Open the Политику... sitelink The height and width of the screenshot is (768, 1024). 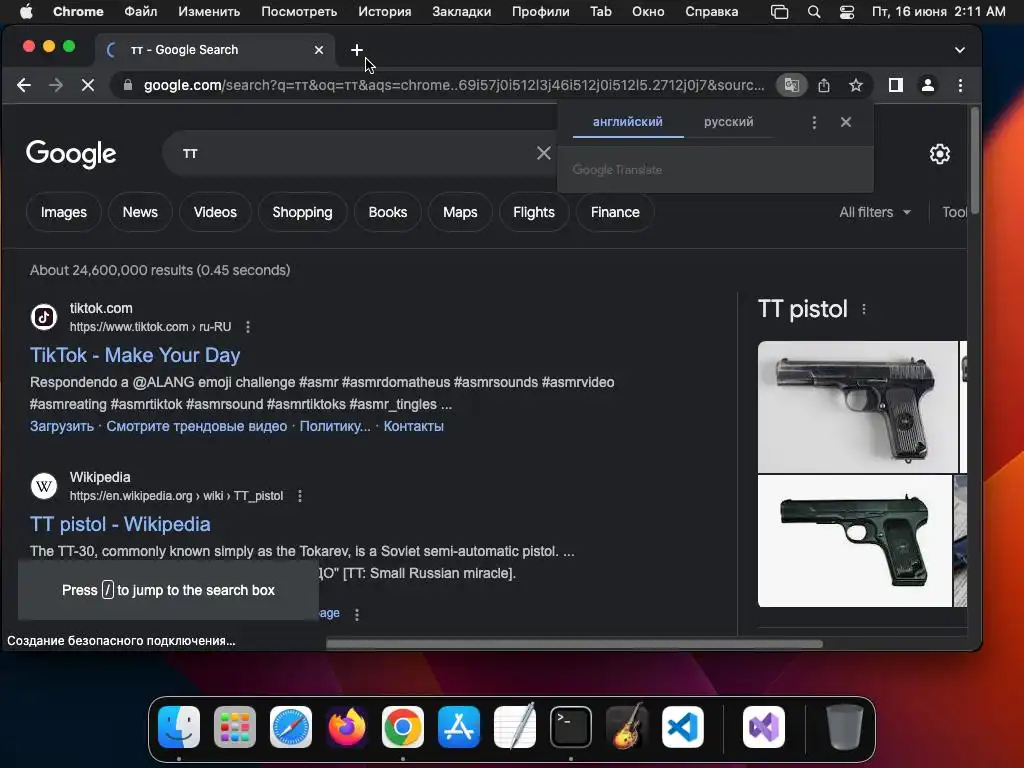335,426
